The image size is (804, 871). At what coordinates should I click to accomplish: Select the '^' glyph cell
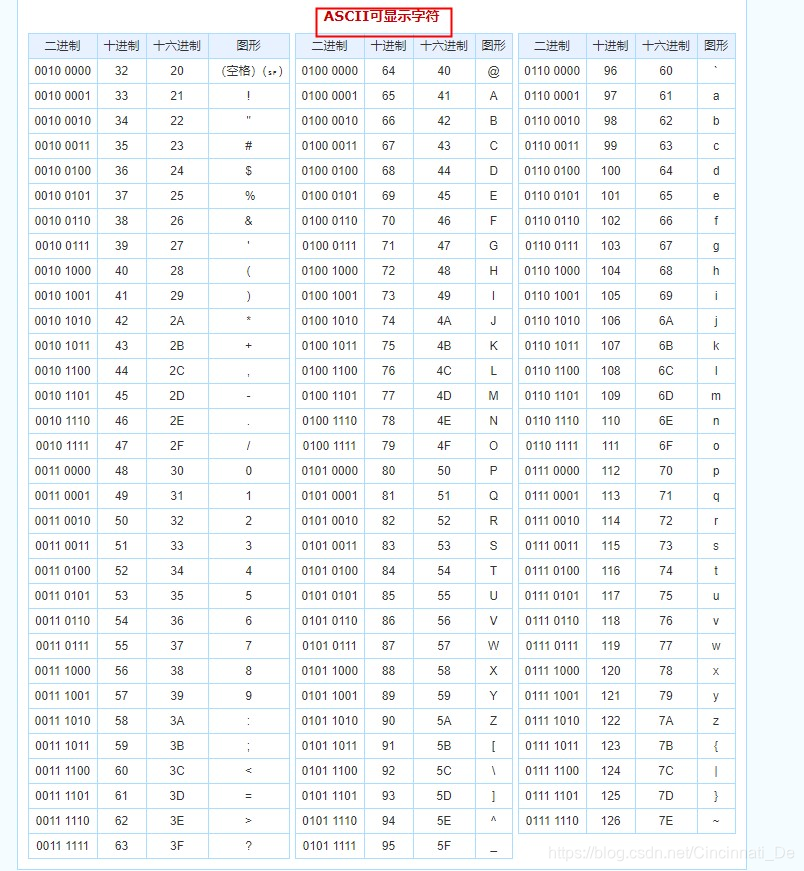coord(493,821)
